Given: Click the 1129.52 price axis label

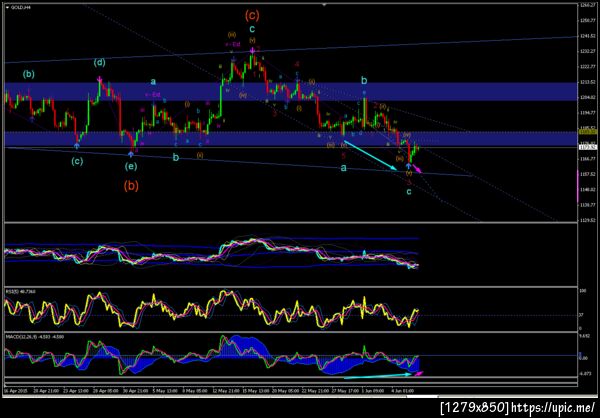Looking at the screenshot, I should [x=588, y=220].
